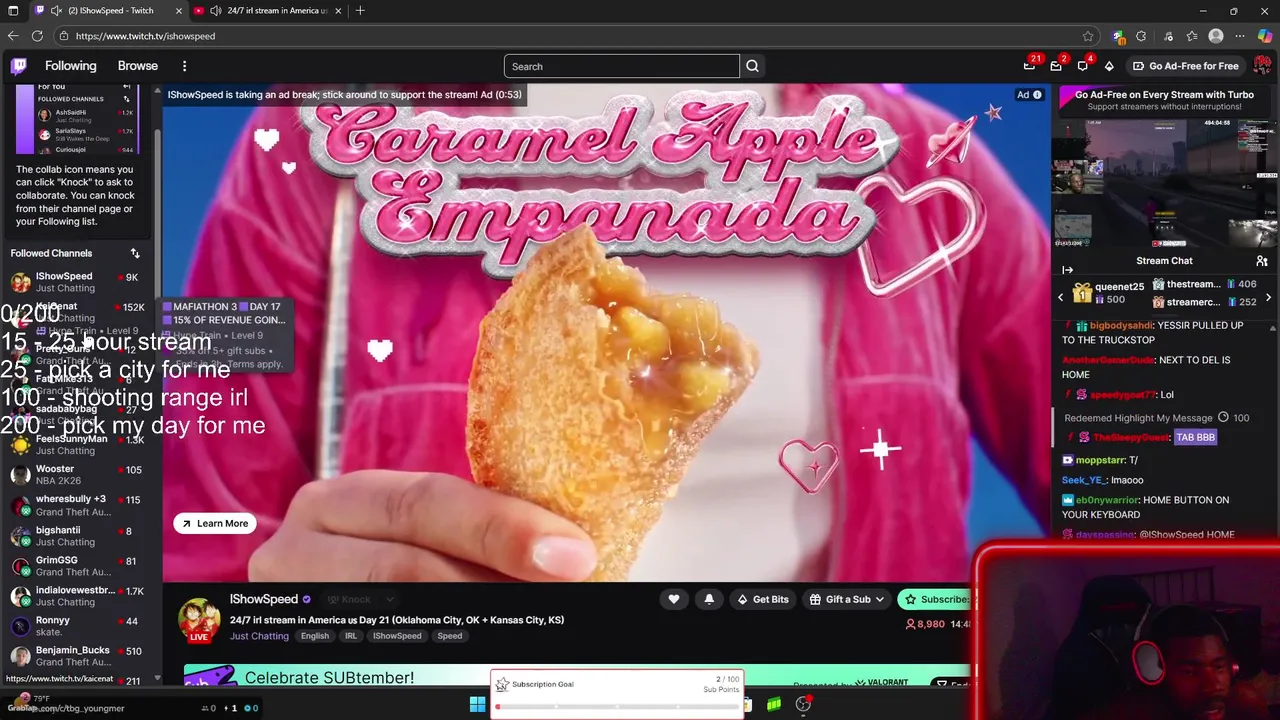Go back in browser
Screen dimensions: 1280x720
click(x=13, y=36)
